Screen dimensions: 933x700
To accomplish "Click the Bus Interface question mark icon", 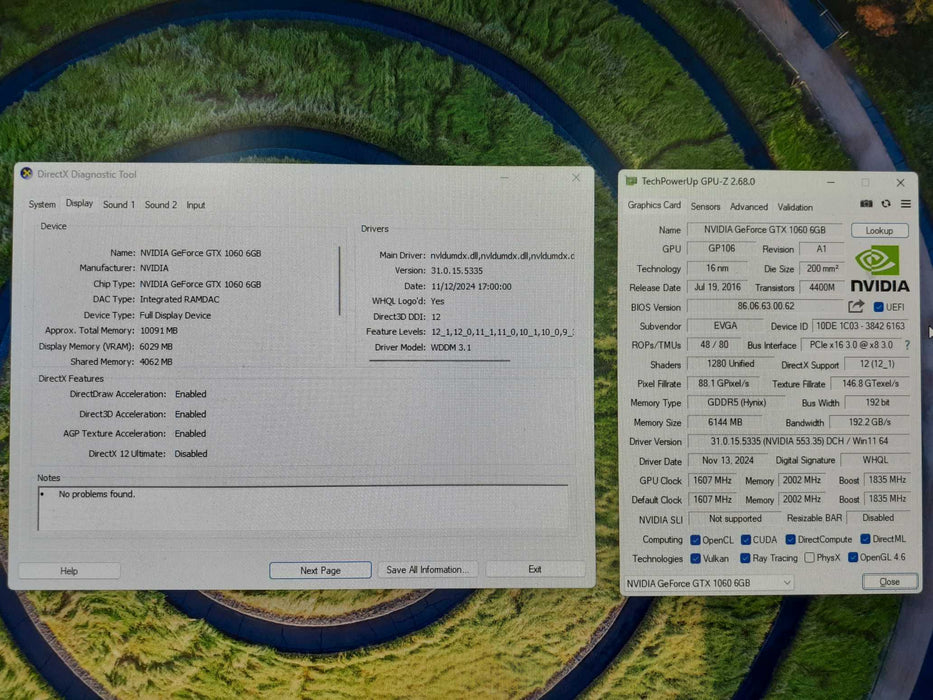I will click(907, 345).
